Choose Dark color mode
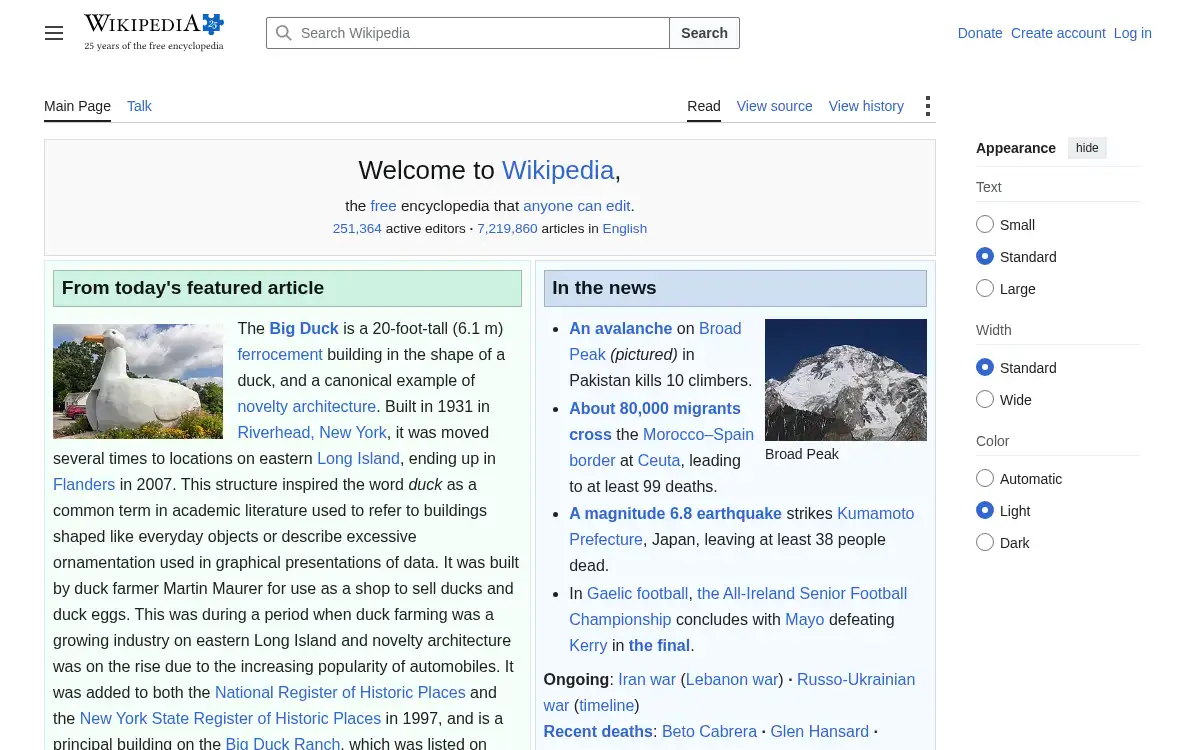The height and width of the screenshot is (750, 1200). tap(985, 543)
